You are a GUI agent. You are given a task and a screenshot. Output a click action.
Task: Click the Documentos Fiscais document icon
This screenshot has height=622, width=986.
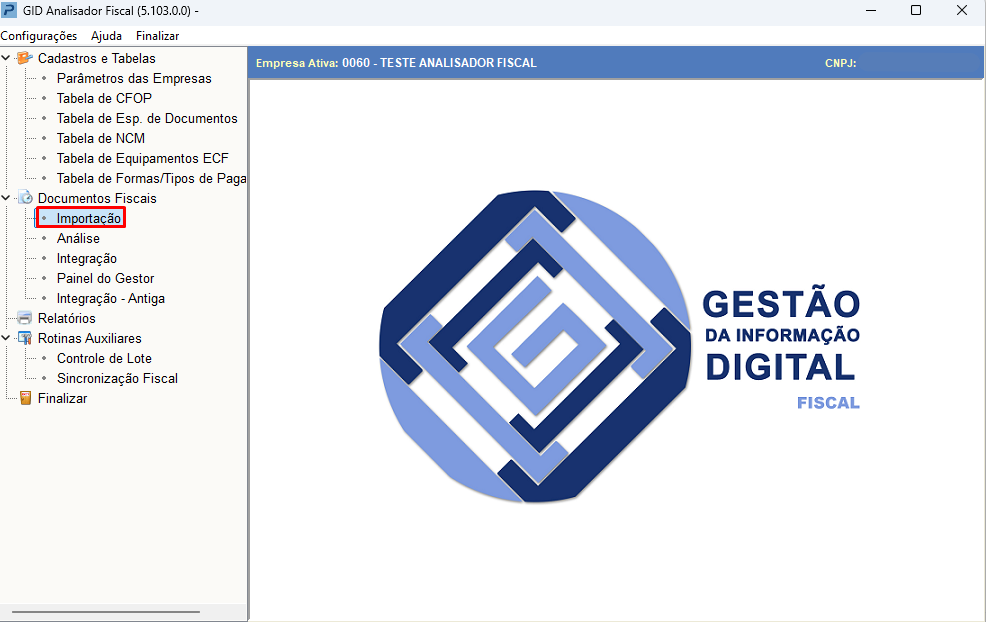click(25, 198)
